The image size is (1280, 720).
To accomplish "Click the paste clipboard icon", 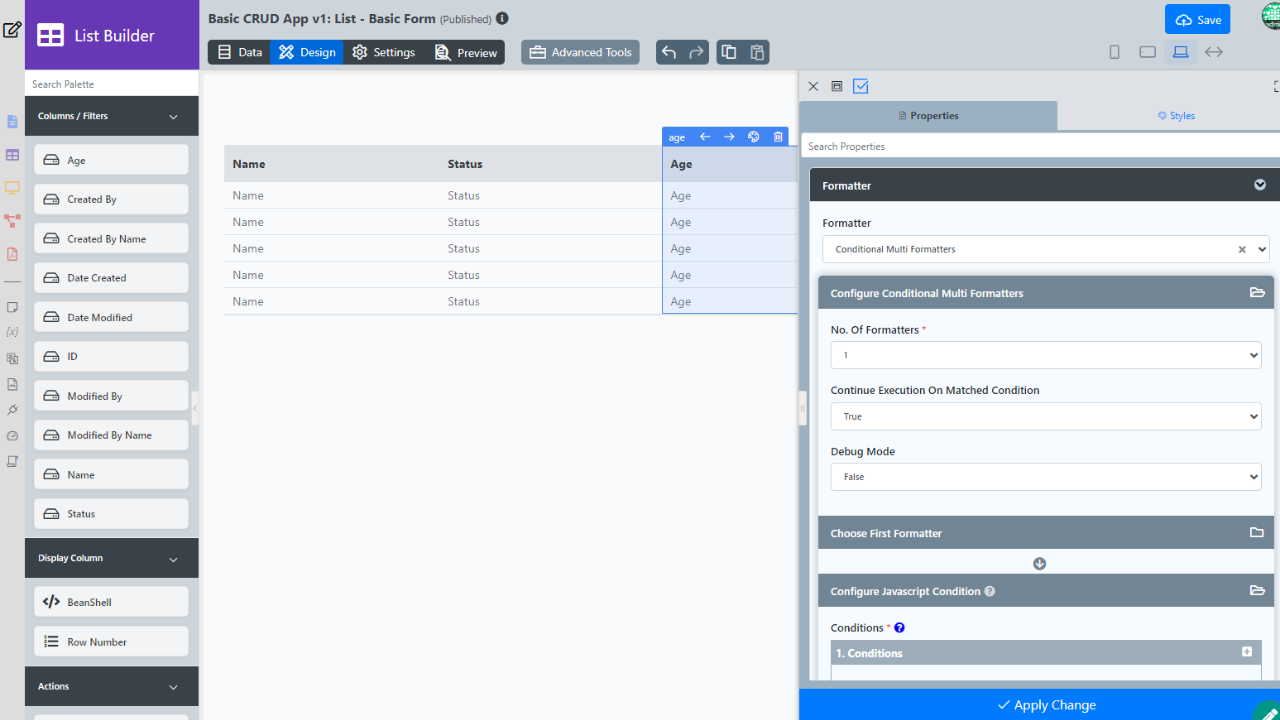I will pyautogui.click(x=757, y=52).
